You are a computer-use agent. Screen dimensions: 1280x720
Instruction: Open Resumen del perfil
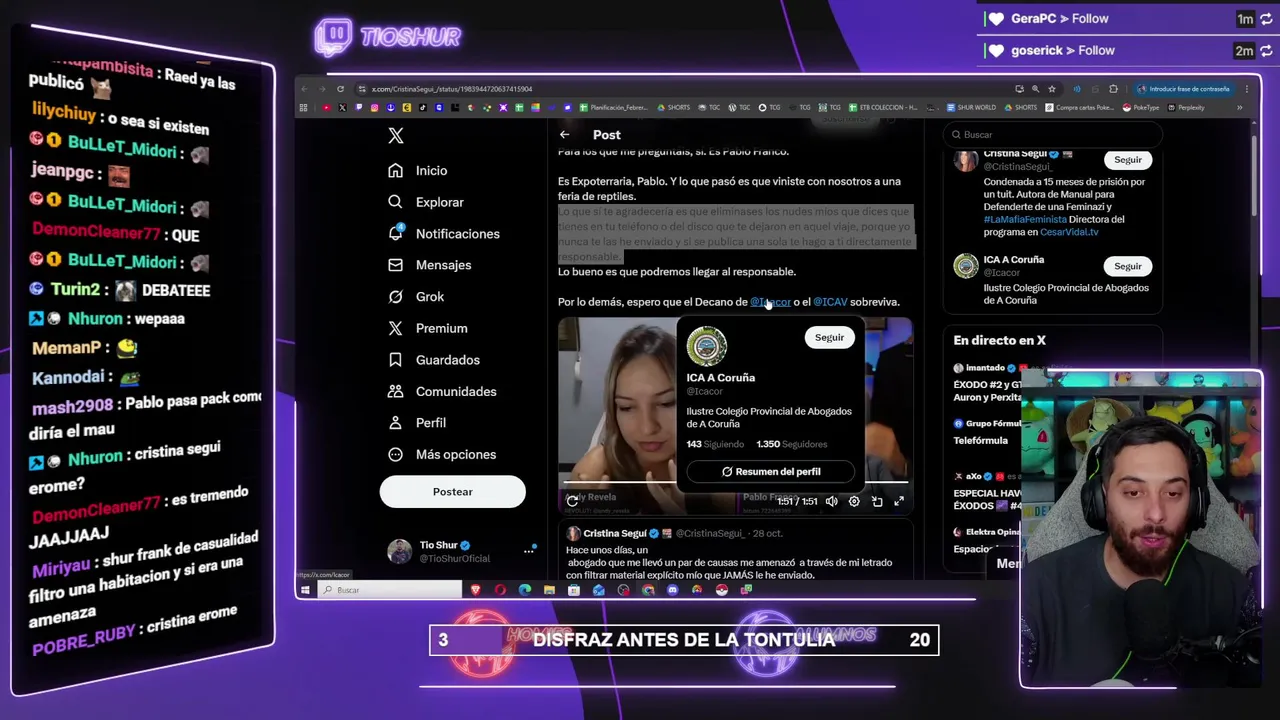pyautogui.click(x=771, y=472)
